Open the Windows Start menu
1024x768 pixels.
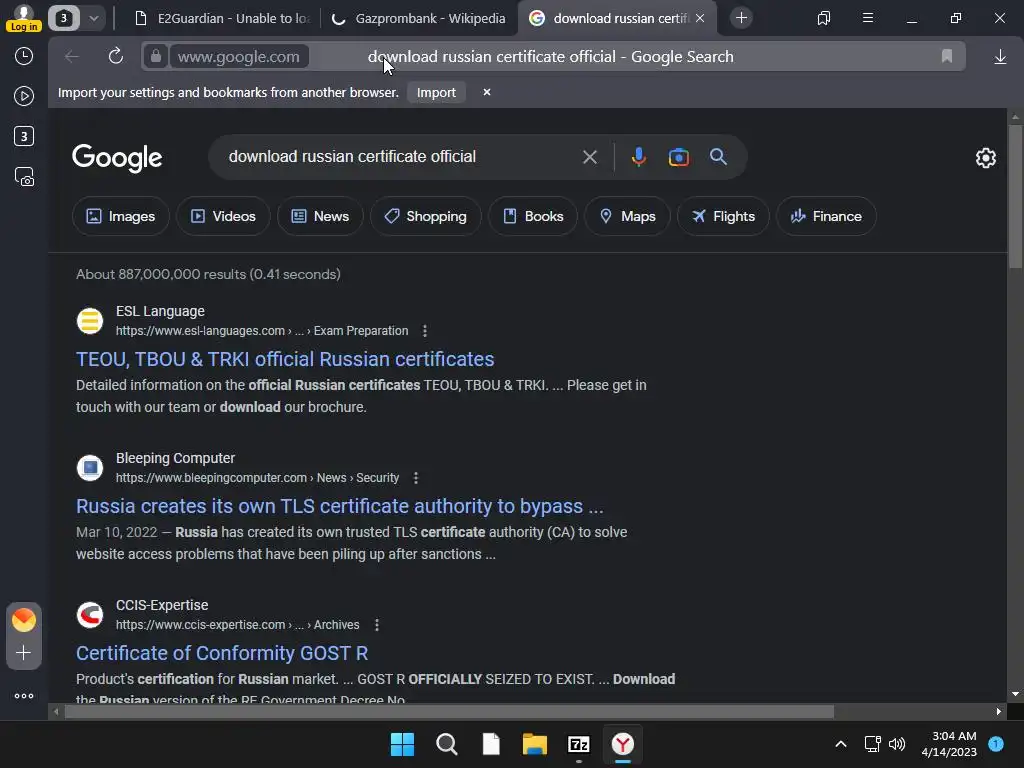[x=402, y=744]
